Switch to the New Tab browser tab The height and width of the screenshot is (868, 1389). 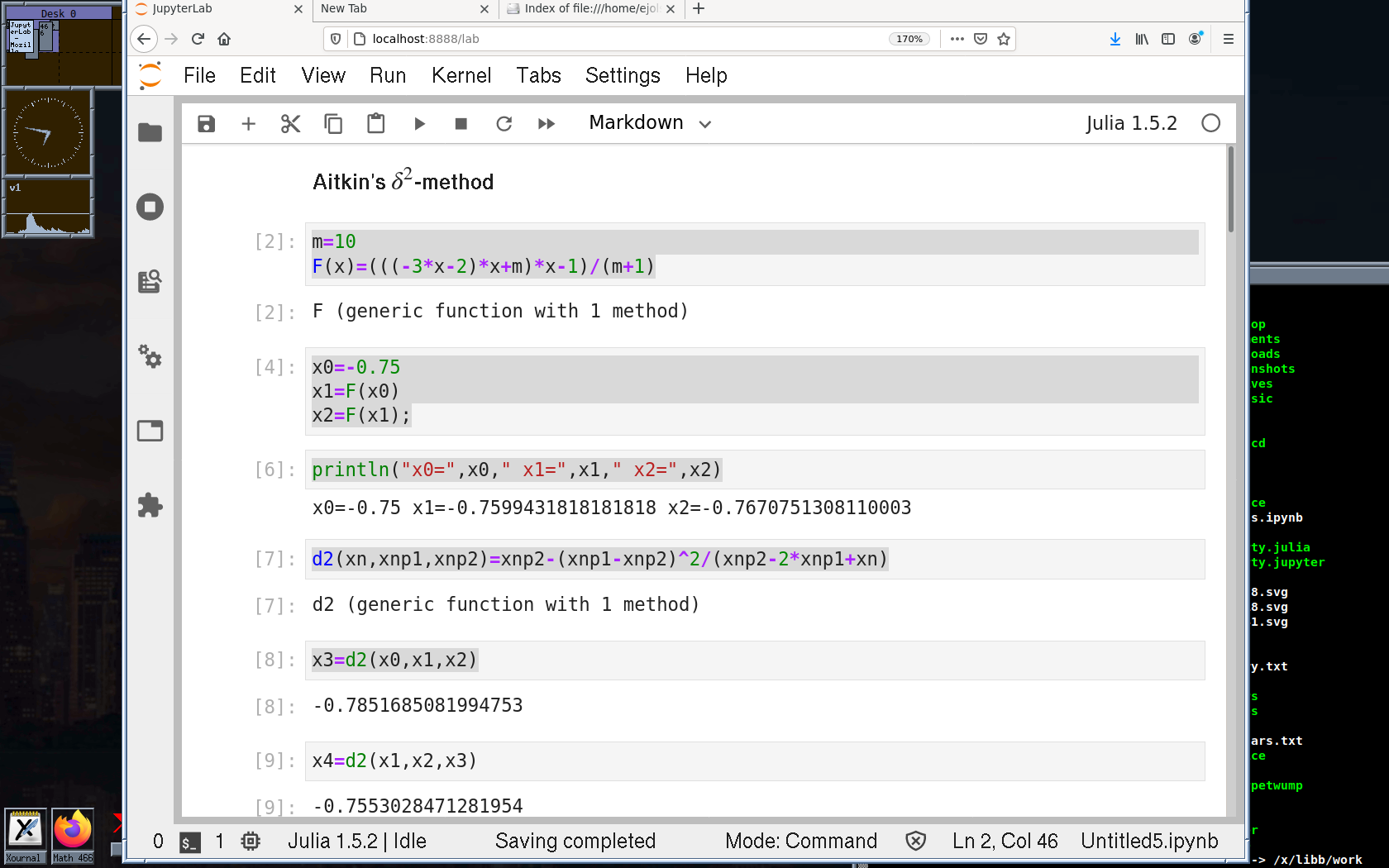[397, 9]
